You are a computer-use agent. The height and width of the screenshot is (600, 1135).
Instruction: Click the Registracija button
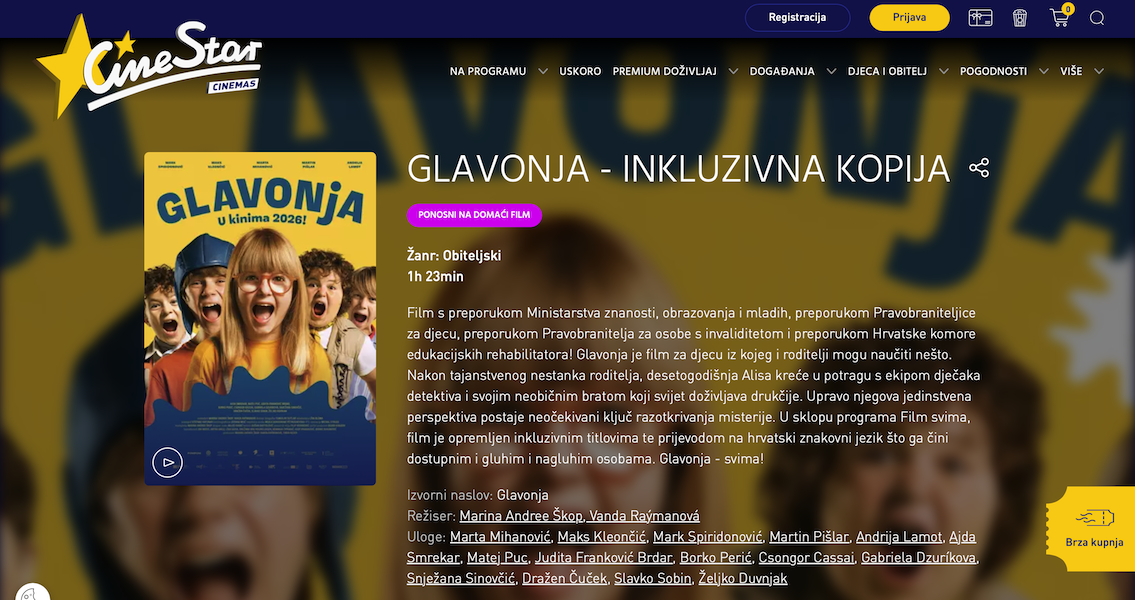(x=797, y=17)
